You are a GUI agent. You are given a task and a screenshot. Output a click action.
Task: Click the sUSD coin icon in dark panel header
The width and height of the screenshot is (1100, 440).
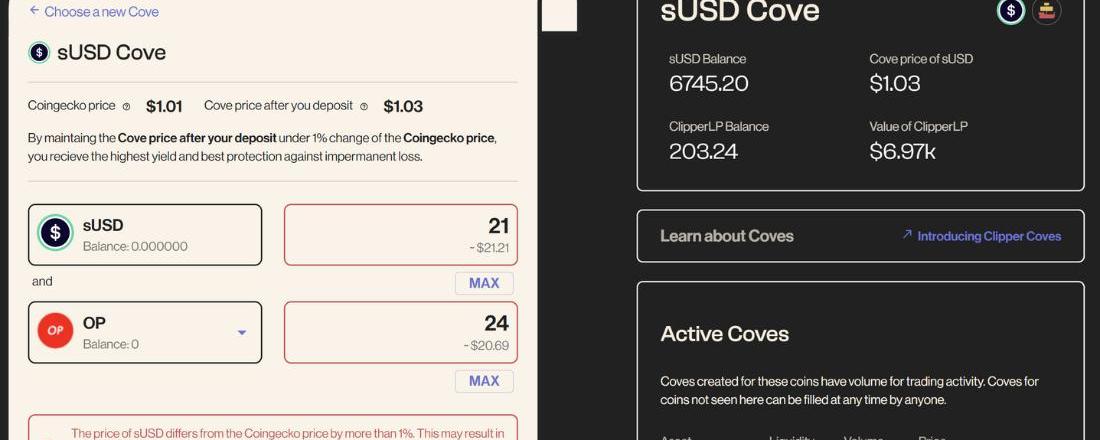(x=1011, y=11)
